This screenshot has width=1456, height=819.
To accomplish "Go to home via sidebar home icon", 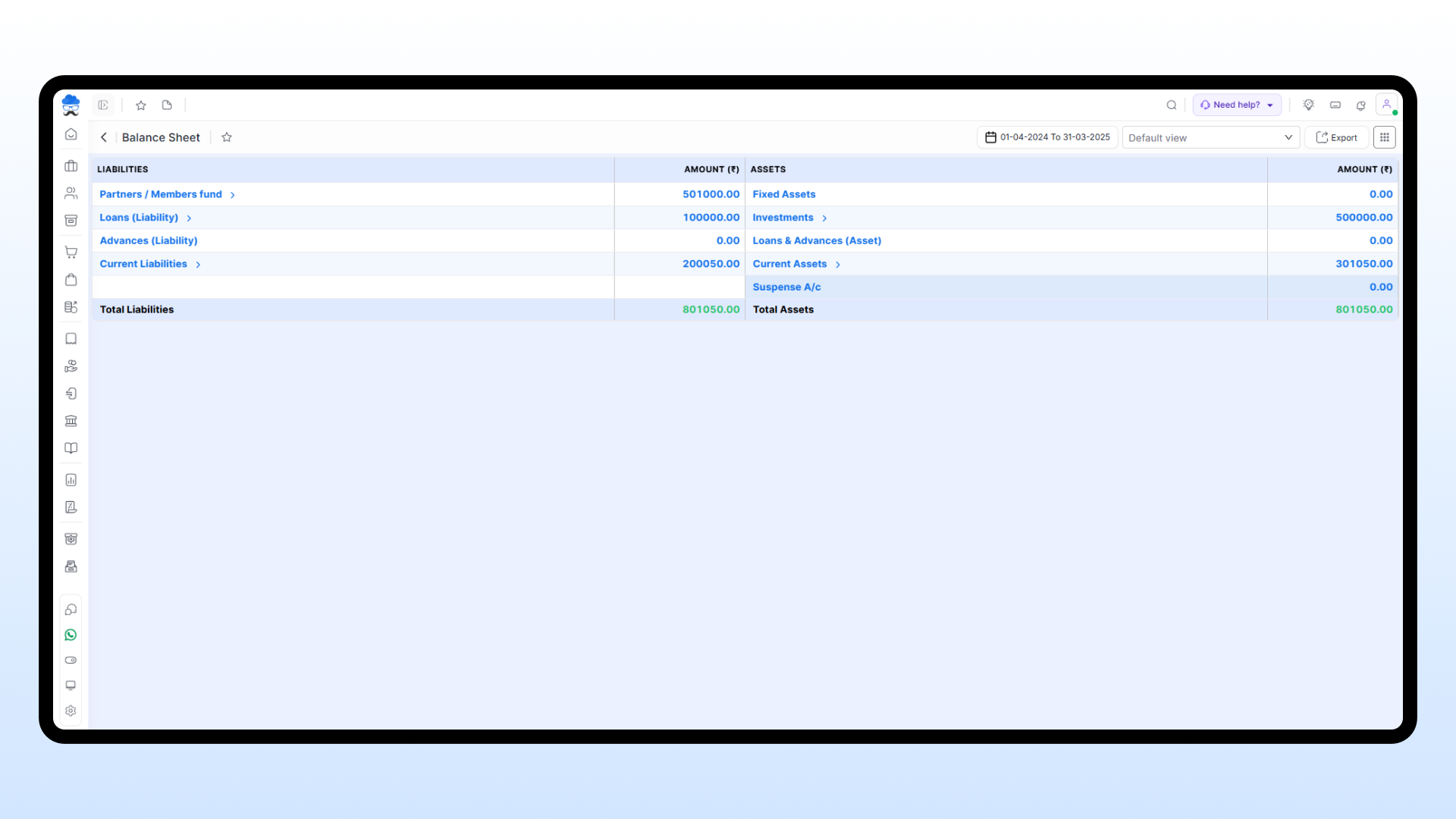I will 71,134.
